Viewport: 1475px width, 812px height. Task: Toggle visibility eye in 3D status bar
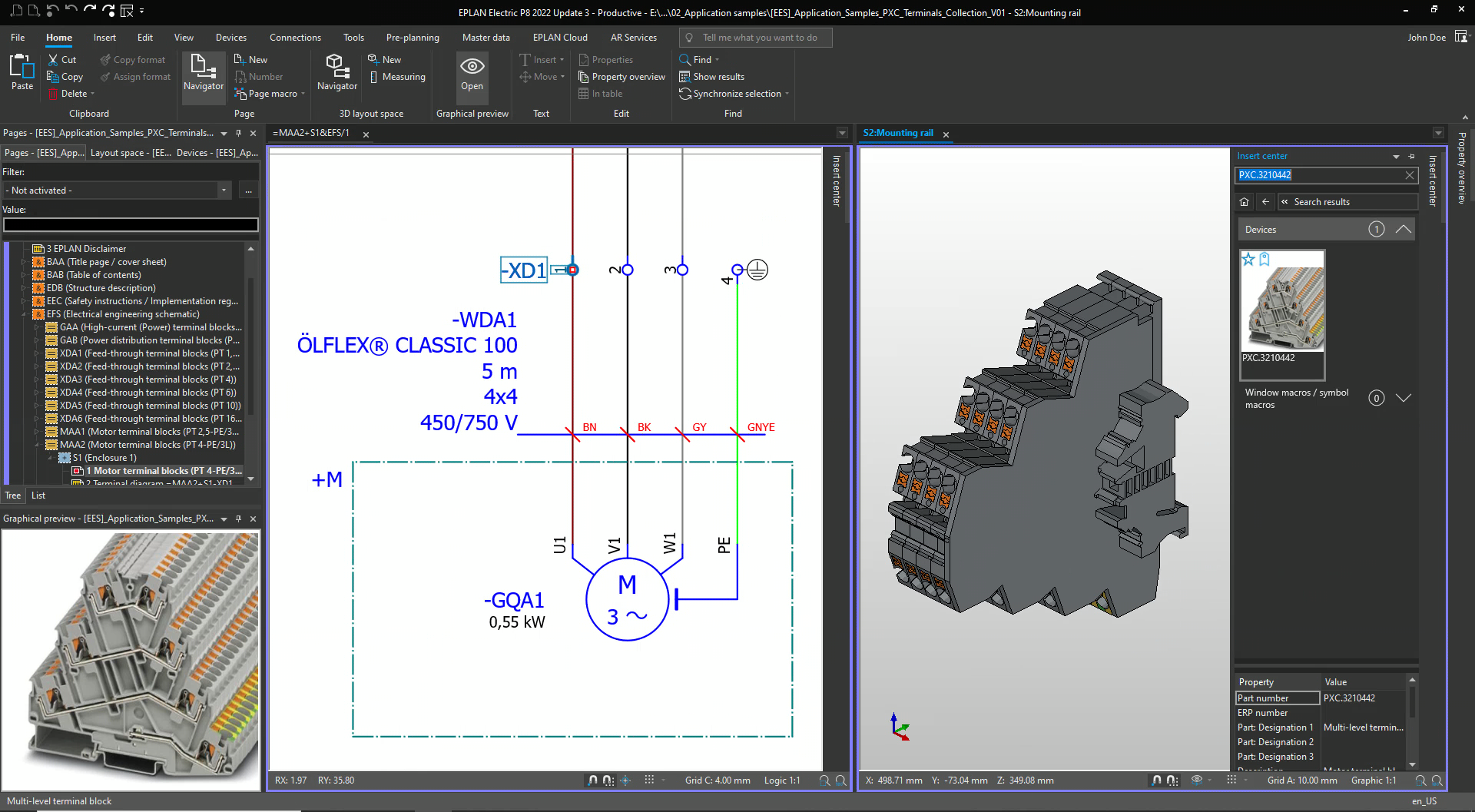[x=1196, y=780]
